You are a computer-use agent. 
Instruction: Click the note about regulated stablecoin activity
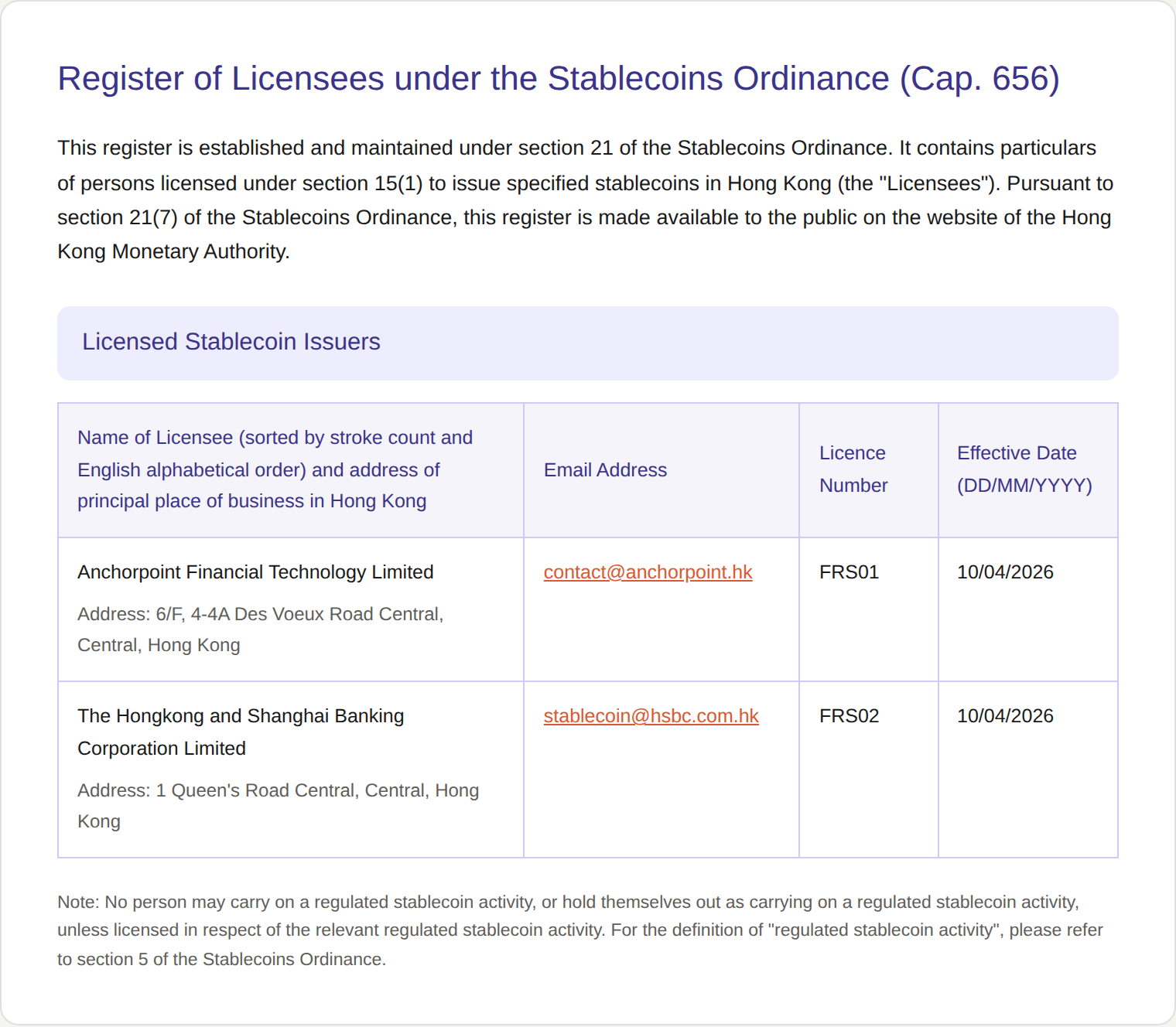pyautogui.click(x=580, y=930)
